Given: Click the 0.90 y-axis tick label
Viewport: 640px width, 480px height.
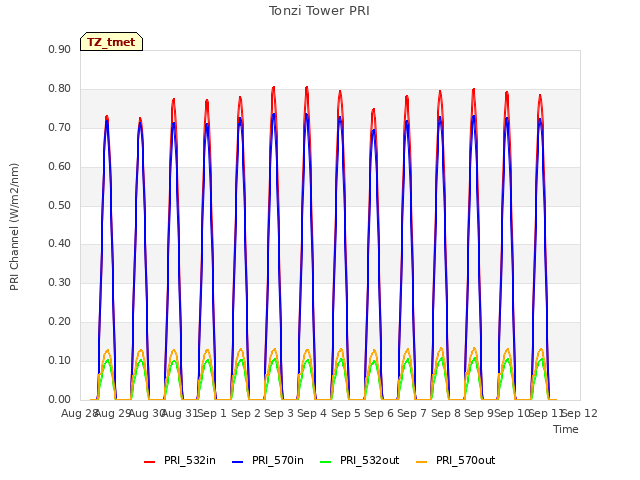Looking at the screenshot, I should tap(60, 49).
